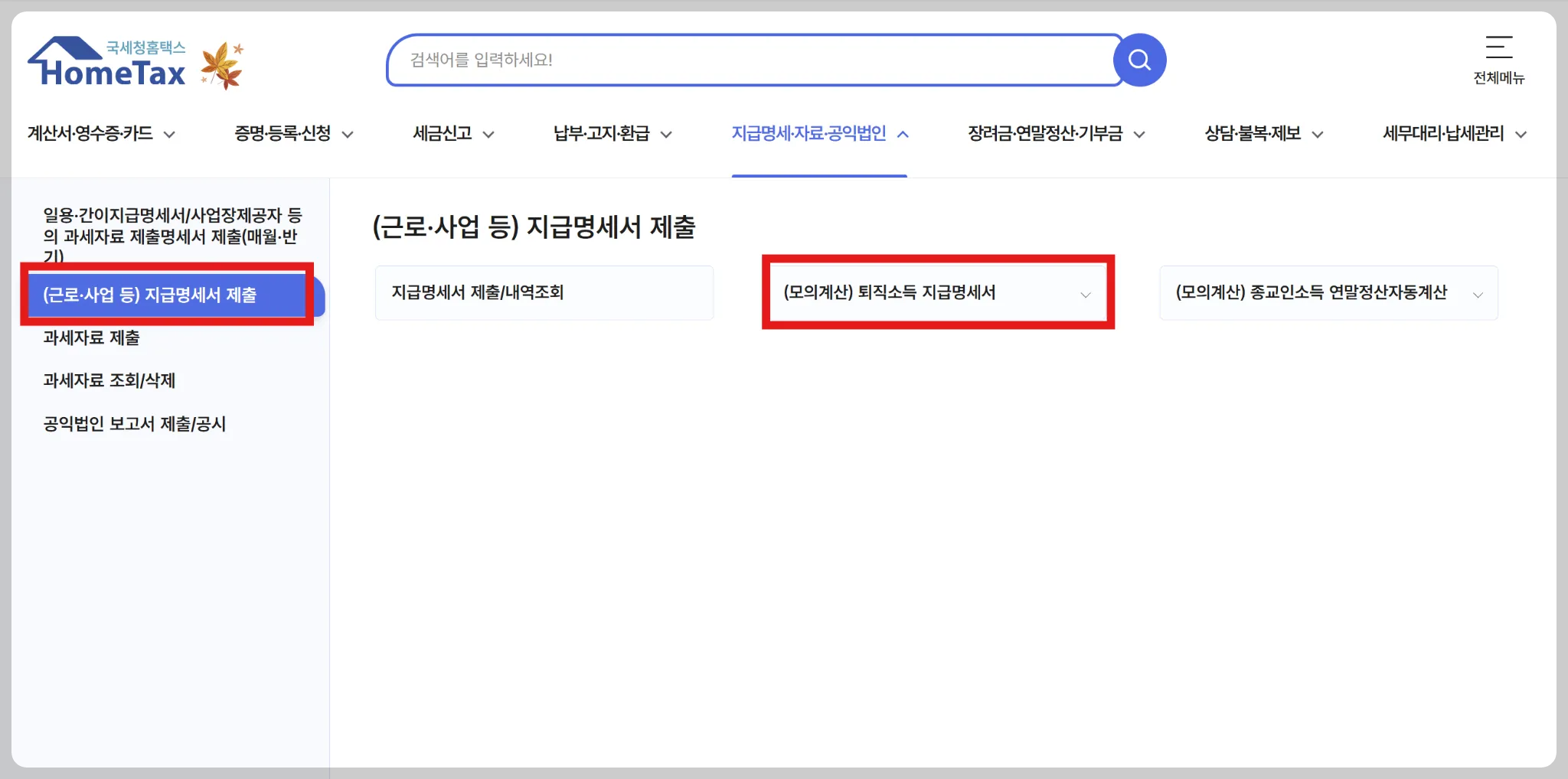Open 공익법인 보고서 제출/공시 page
Image resolution: width=1568 pixels, height=779 pixels.
135,423
